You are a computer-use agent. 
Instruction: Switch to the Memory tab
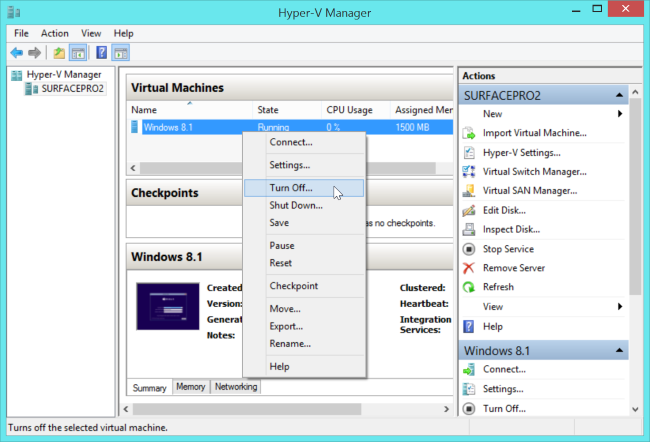190,387
